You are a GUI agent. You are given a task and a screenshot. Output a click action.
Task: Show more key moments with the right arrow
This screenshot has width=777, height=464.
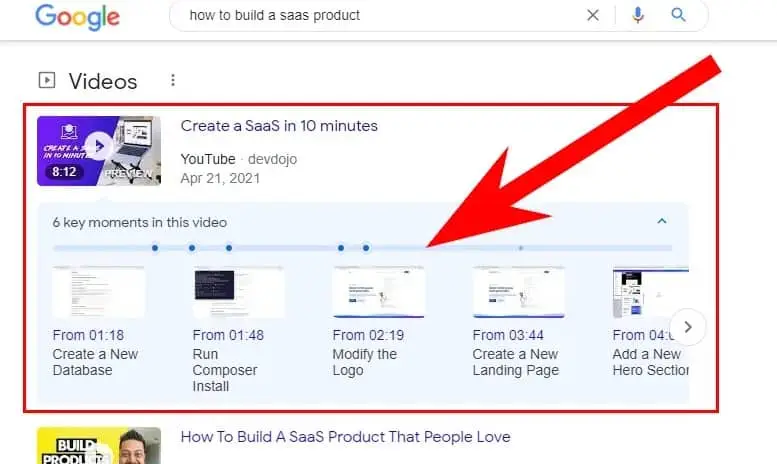tap(688, 327)
